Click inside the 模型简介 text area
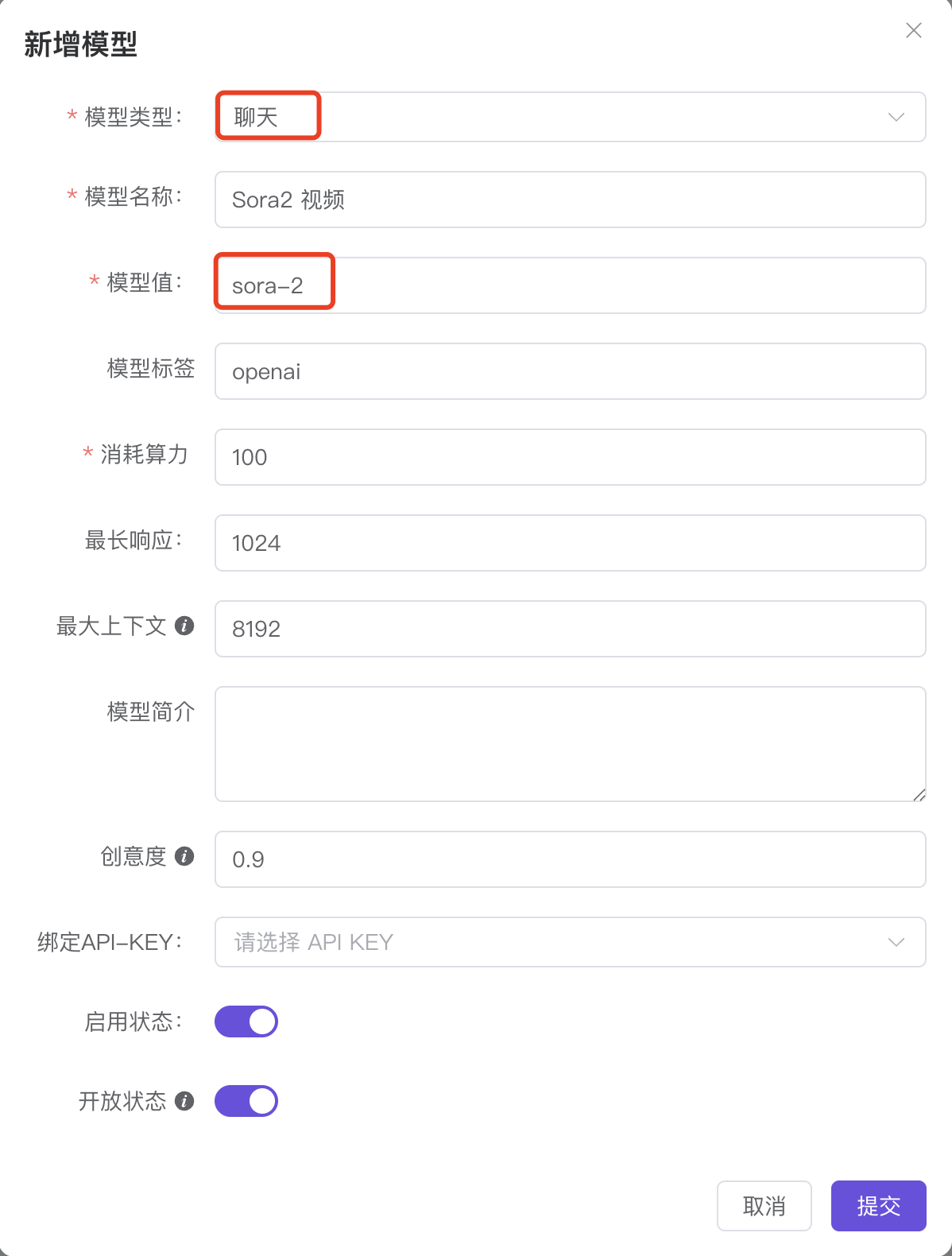952x1256 pixels. 570,744
